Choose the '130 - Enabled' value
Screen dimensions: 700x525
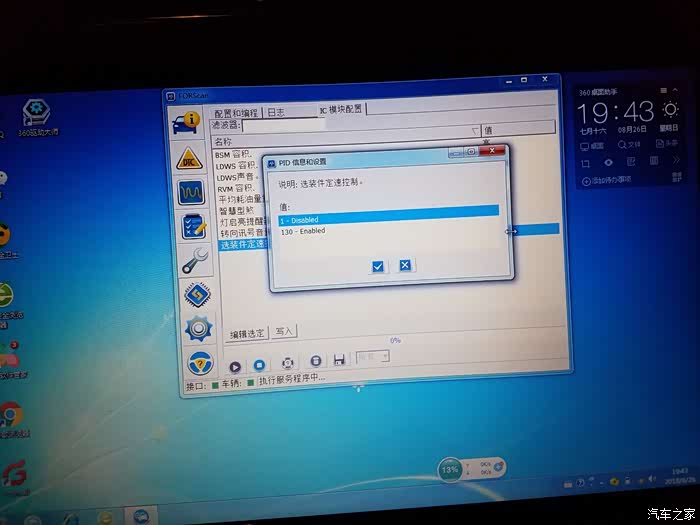click(303, 231)
